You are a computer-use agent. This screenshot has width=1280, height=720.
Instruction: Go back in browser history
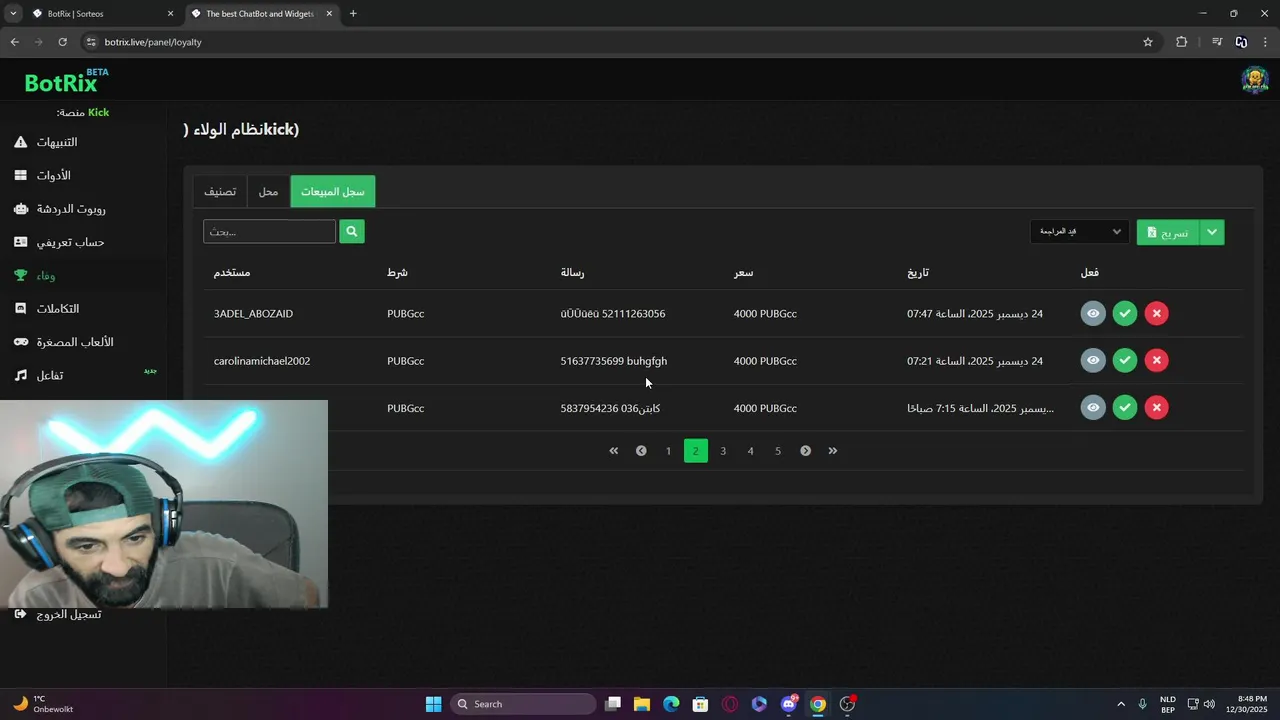tap(14, 42)
